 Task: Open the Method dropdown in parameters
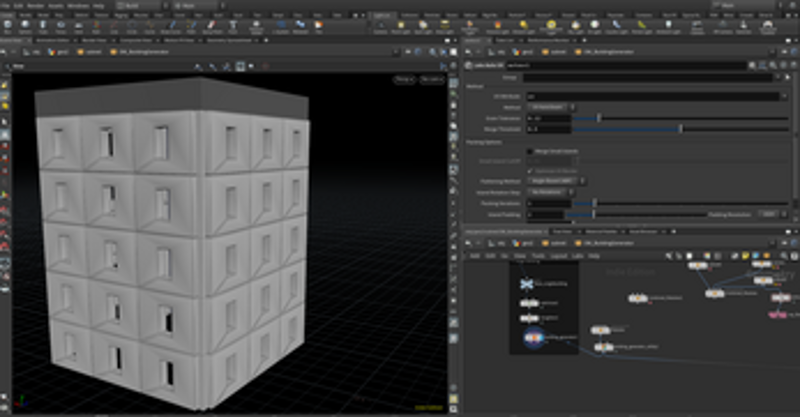550,106
